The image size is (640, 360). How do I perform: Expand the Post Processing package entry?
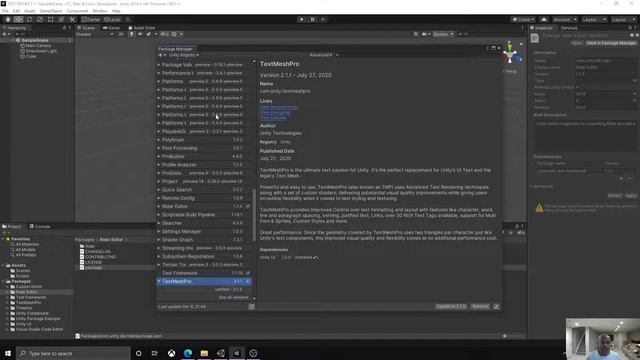(x=159, y=148)
